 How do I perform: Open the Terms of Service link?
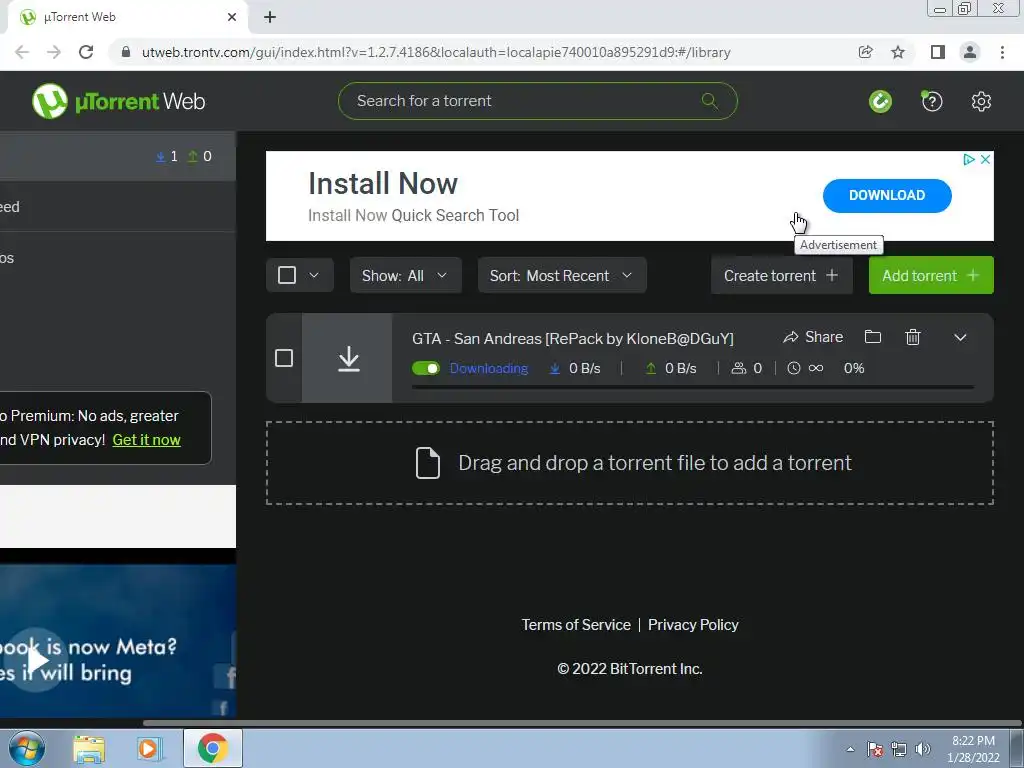pos(576,624)
